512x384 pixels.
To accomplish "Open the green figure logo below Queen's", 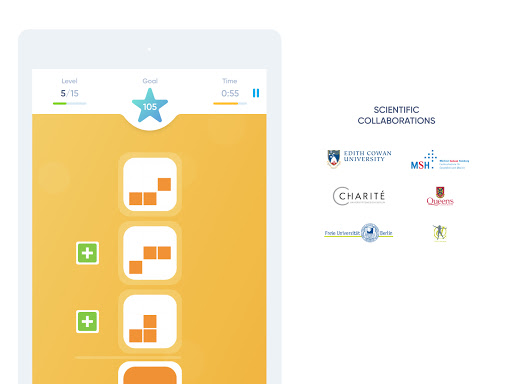I will coord(440,233).
